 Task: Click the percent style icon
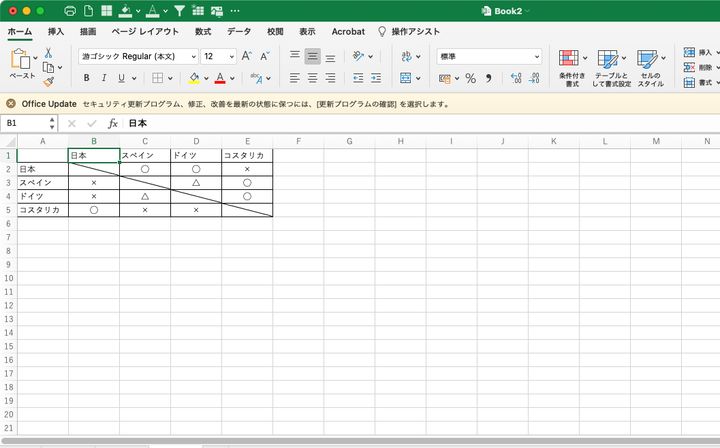coord(470,78)
